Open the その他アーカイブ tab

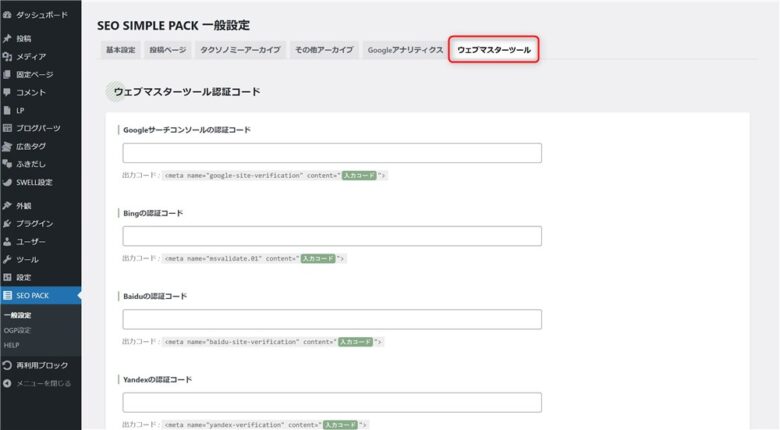click(324, 49)
